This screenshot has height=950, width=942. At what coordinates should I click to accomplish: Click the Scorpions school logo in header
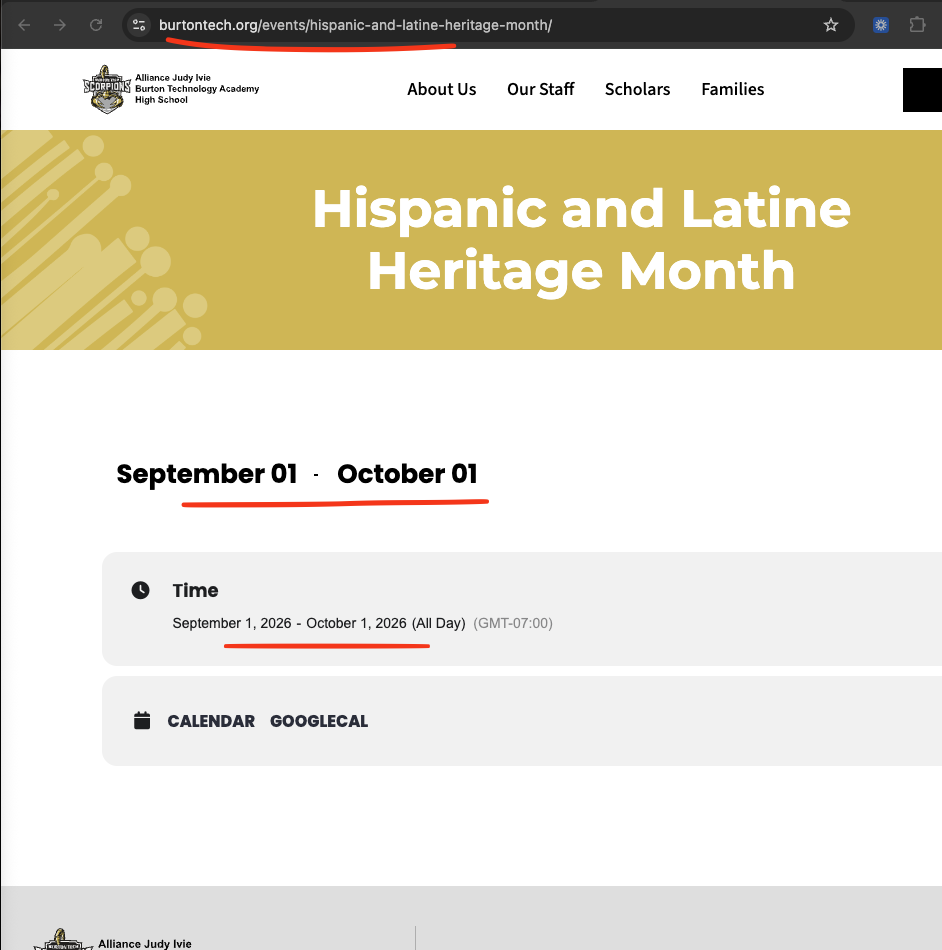107,89
